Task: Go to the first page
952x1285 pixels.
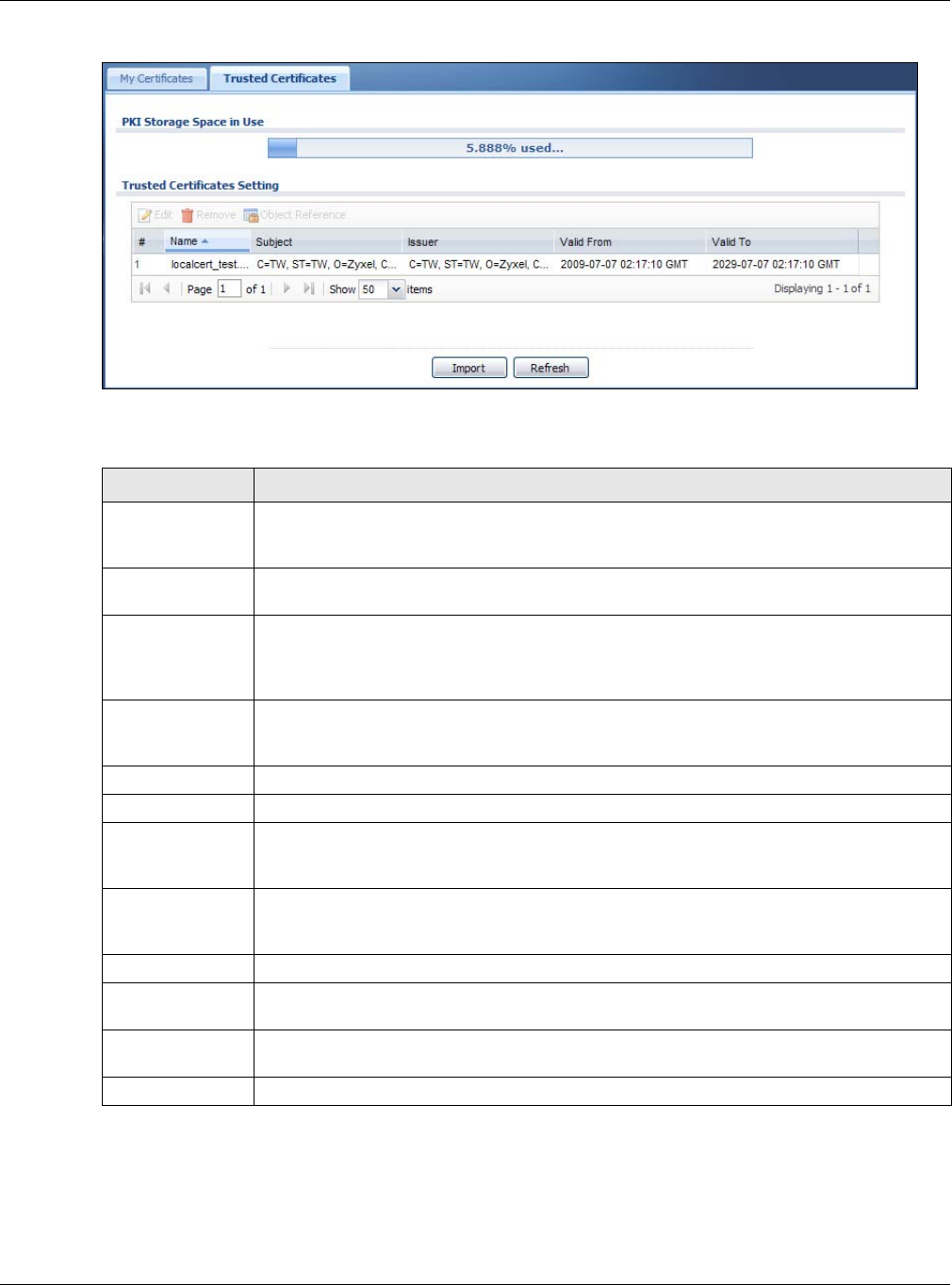Action: tap(145, 288)
